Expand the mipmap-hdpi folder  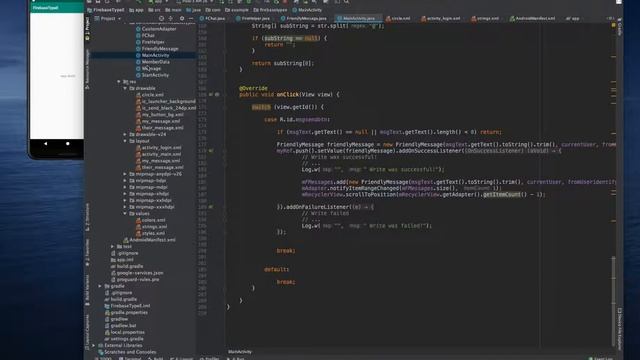pyautogui.click(x=125, y=180)
